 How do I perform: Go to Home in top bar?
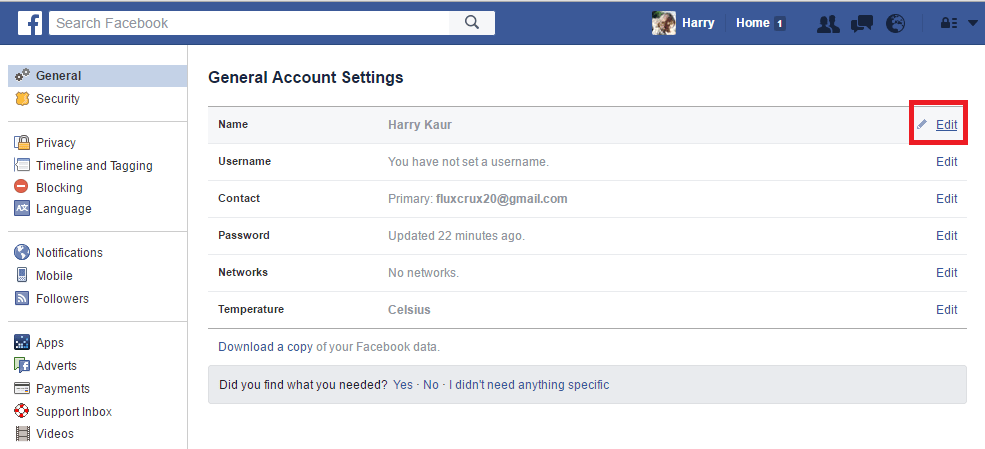[752, 23]
